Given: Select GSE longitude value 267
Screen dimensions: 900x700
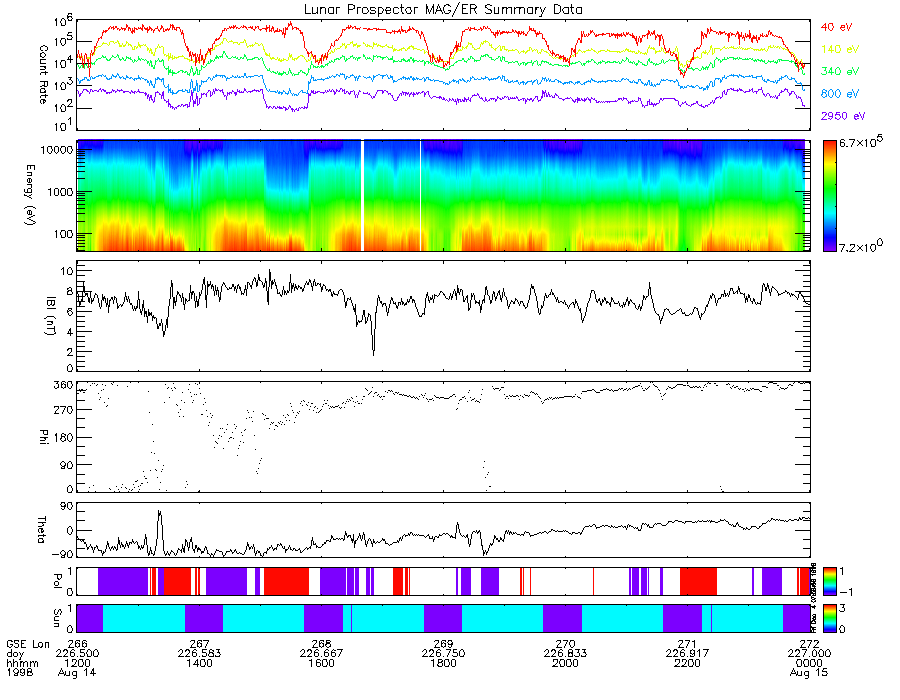Looking at the screenshot, I should coord(199,644).
